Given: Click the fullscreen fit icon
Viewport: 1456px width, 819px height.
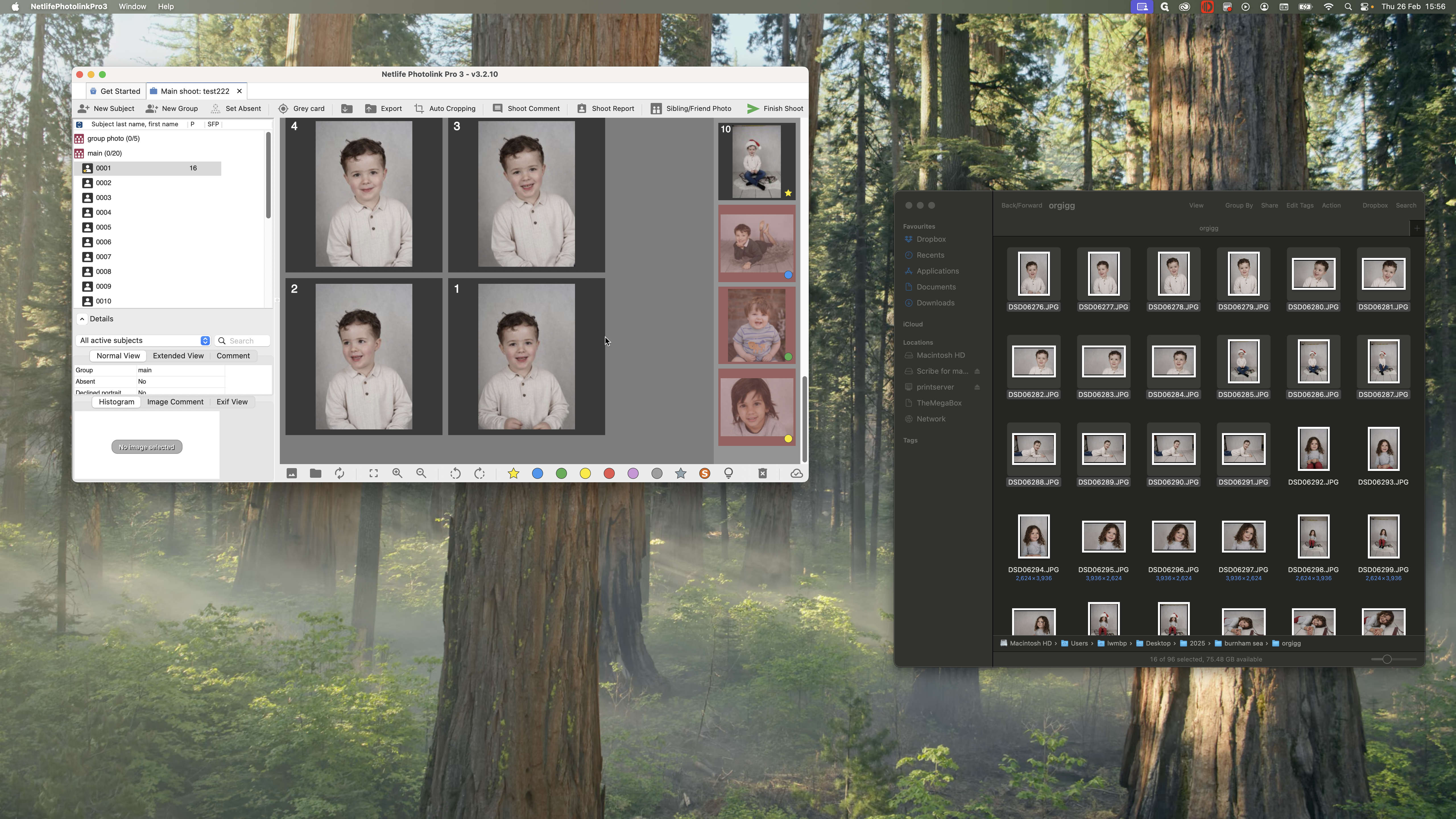Looking at the screenshot, I should point(374,474).
